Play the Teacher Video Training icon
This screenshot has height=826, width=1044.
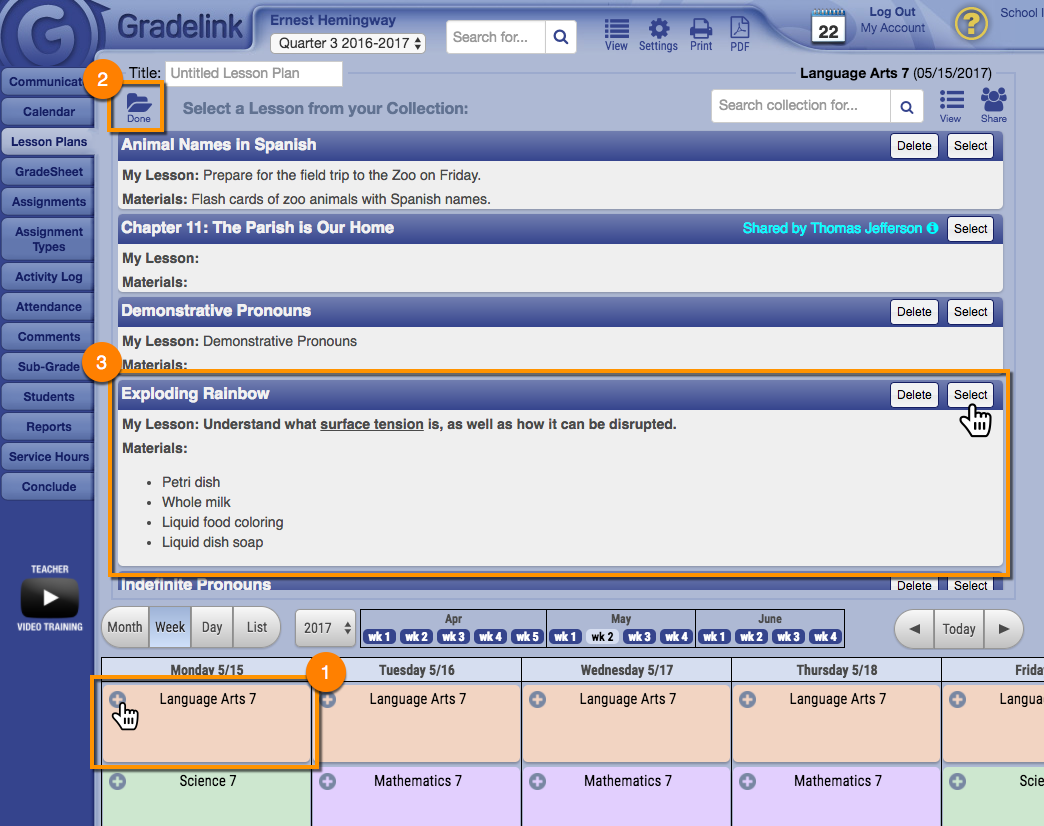[x=49, y=599]
